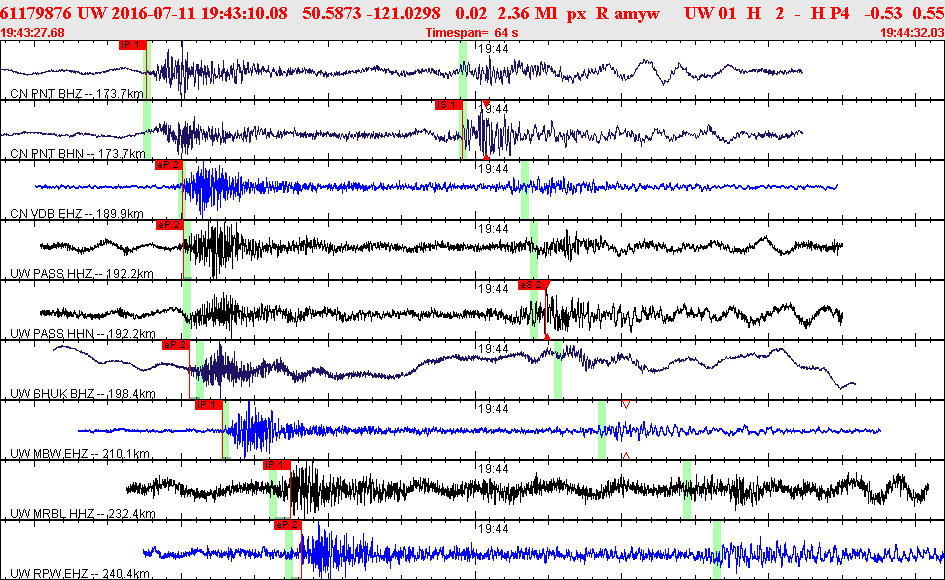Image resolution: width=945 pixels, height=580 pixels.
Task: Click the coordinates 50.5873 -121.0298
Action: pos(371,13)
